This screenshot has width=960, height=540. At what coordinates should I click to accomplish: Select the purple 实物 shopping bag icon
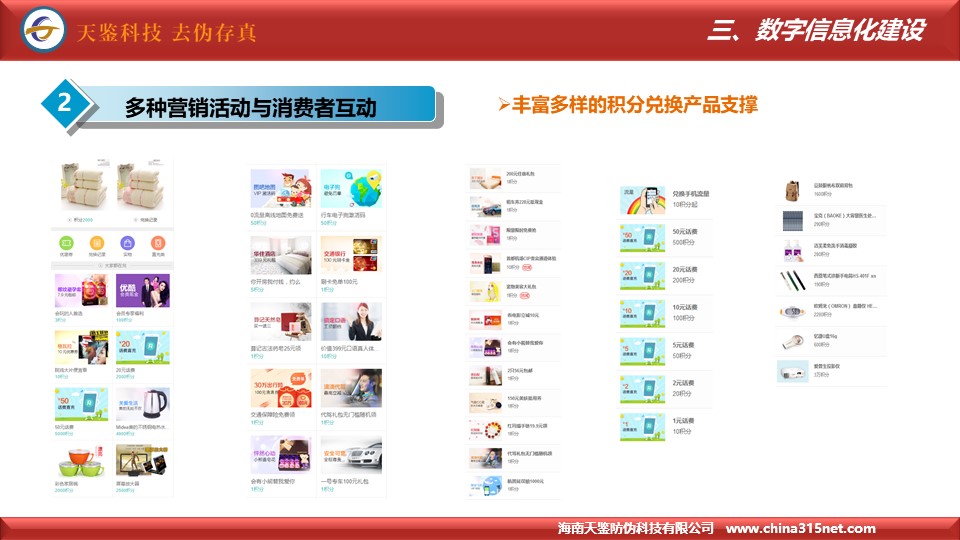127,242
